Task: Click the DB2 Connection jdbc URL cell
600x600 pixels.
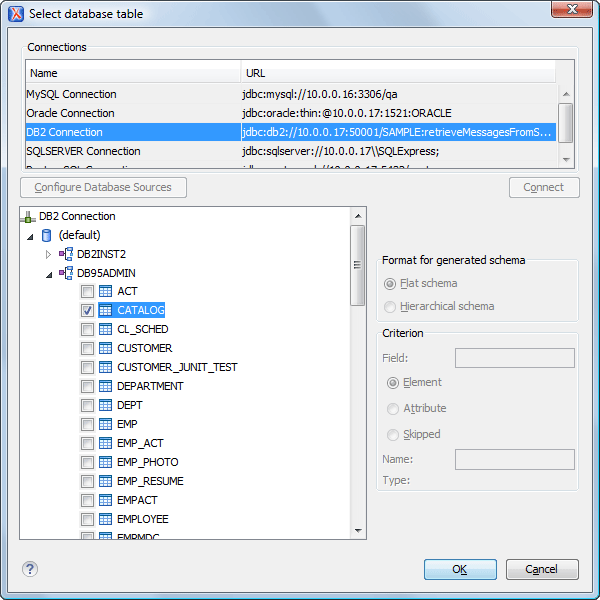Action: tap(398, 132)
